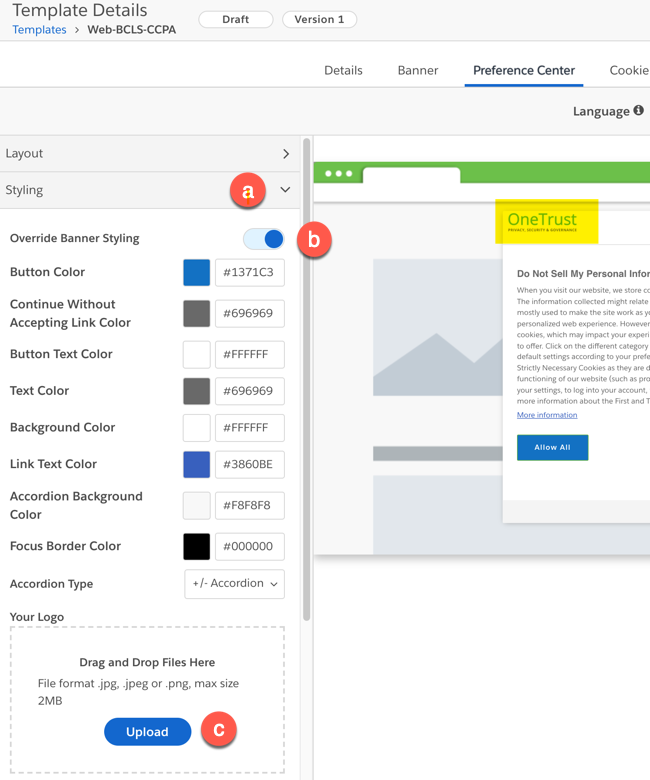Click the Your Logo label

[37, 617]
